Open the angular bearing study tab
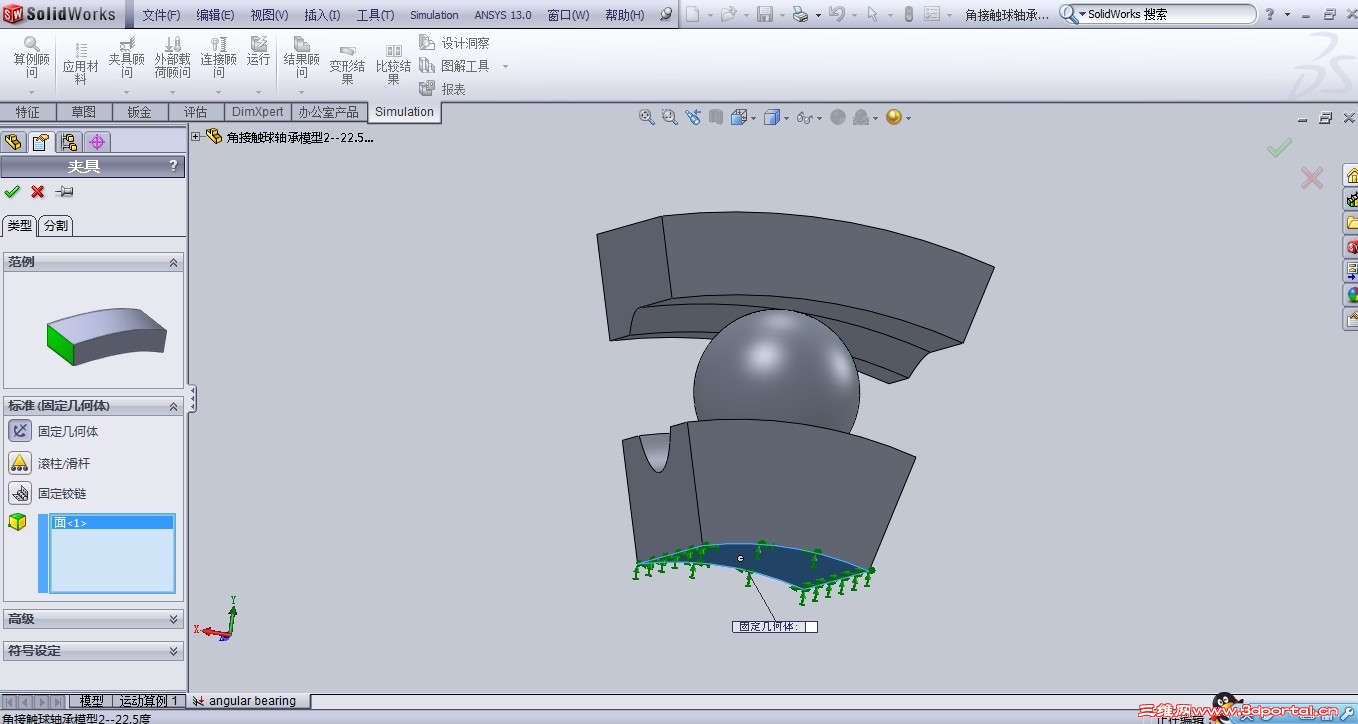Screen dimensions: 1358x724 point(250,701)
